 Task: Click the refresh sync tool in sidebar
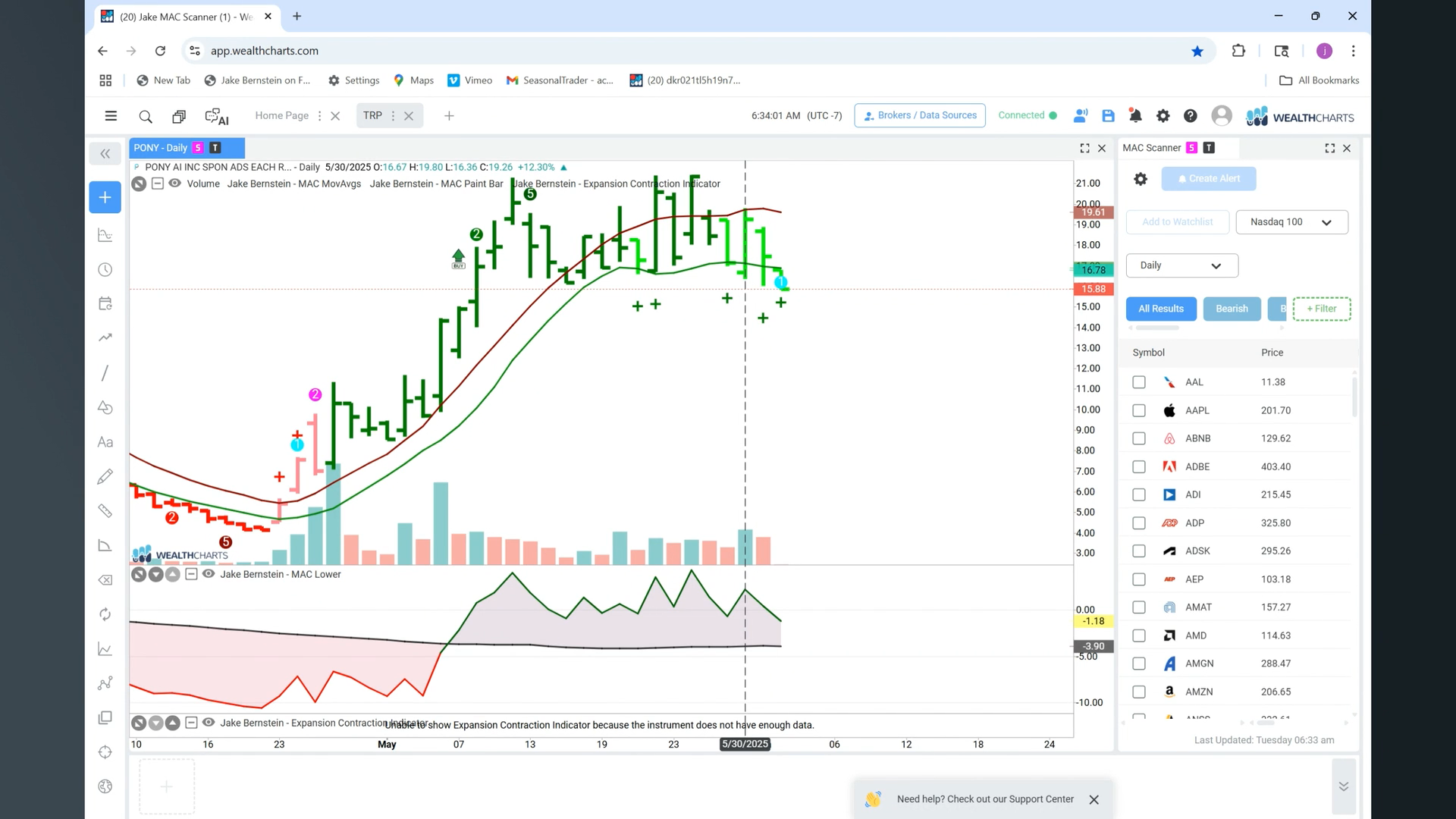[105, 614]
